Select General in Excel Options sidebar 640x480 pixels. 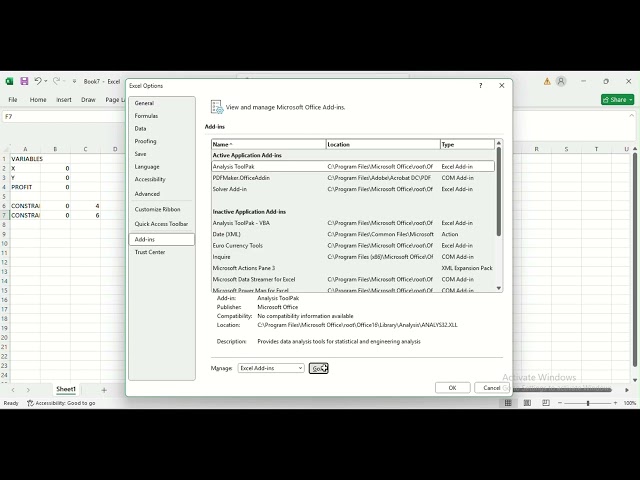tap(162, 103)
